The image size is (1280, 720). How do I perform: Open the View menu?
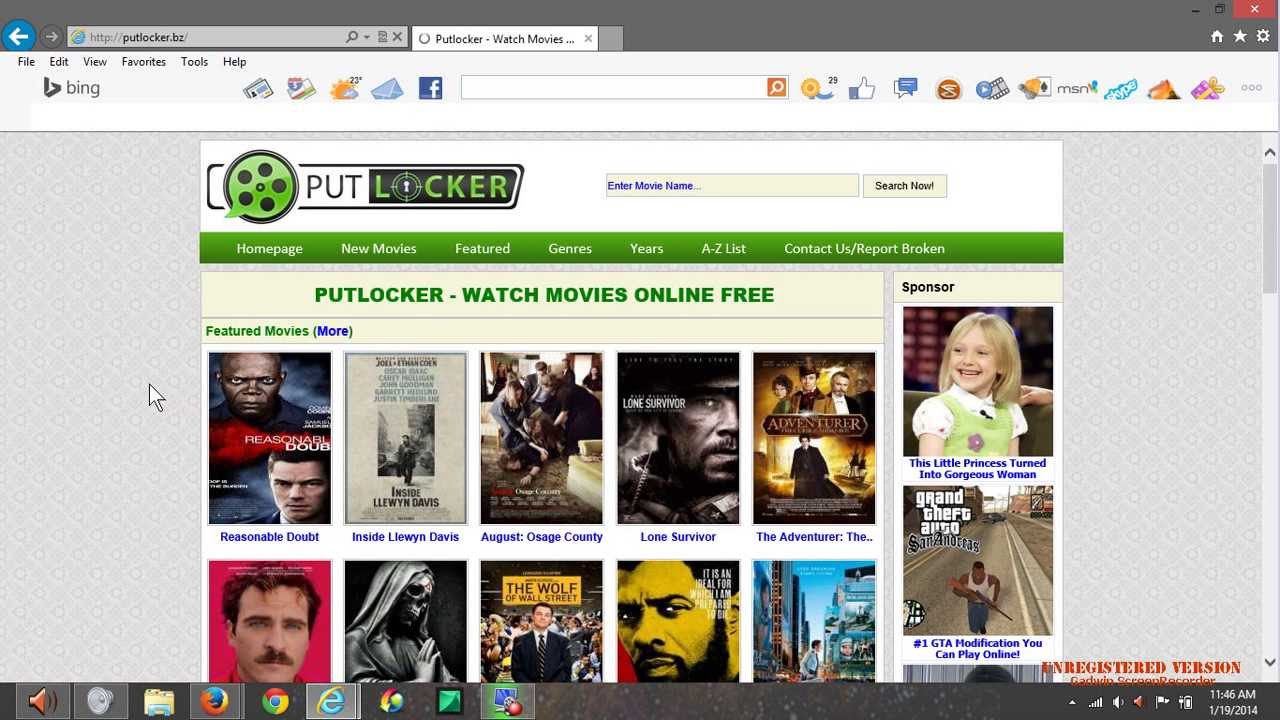click(x=95, y=62)
